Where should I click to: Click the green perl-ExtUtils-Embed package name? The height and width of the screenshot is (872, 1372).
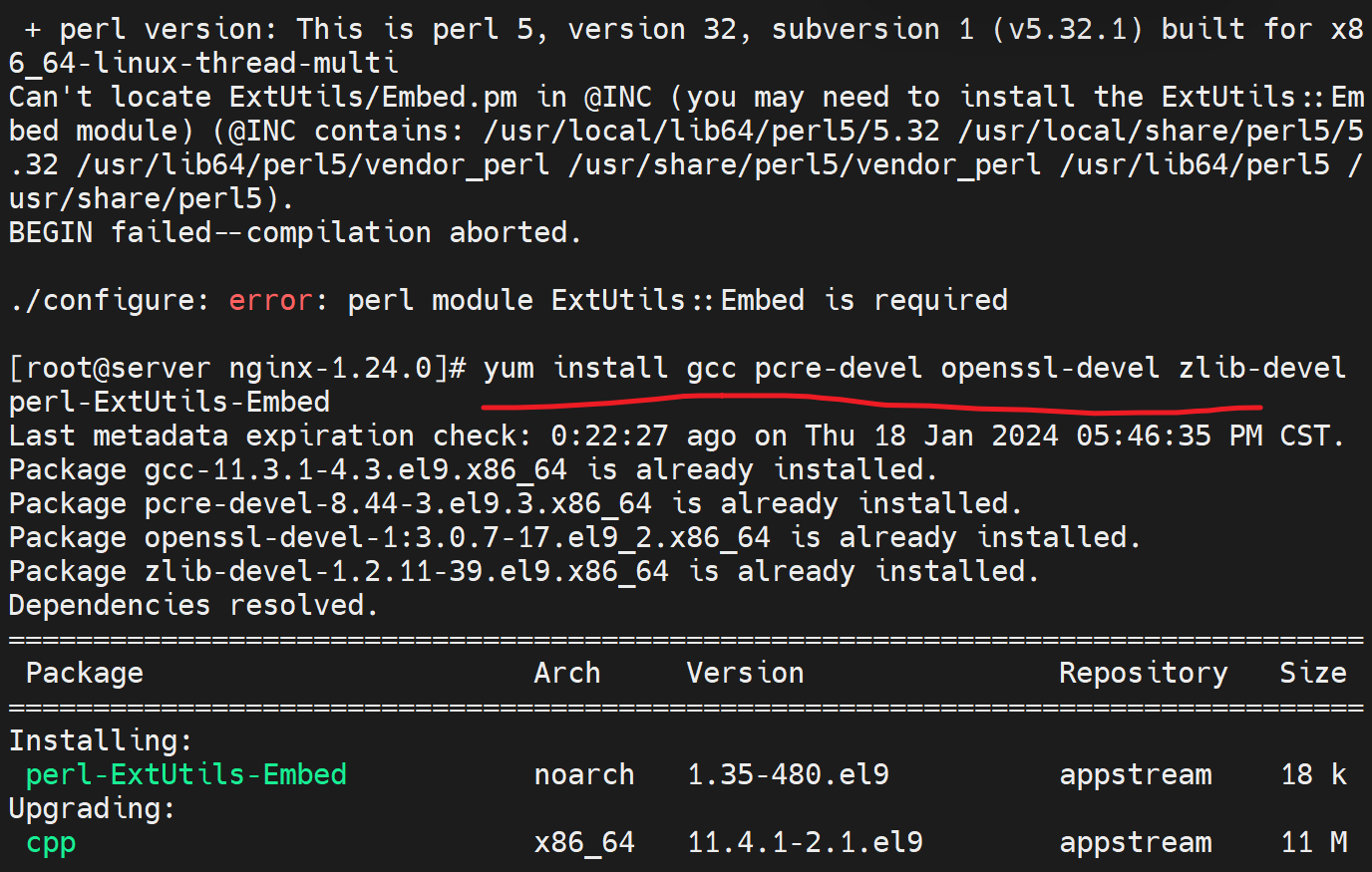tap(186, 774)
